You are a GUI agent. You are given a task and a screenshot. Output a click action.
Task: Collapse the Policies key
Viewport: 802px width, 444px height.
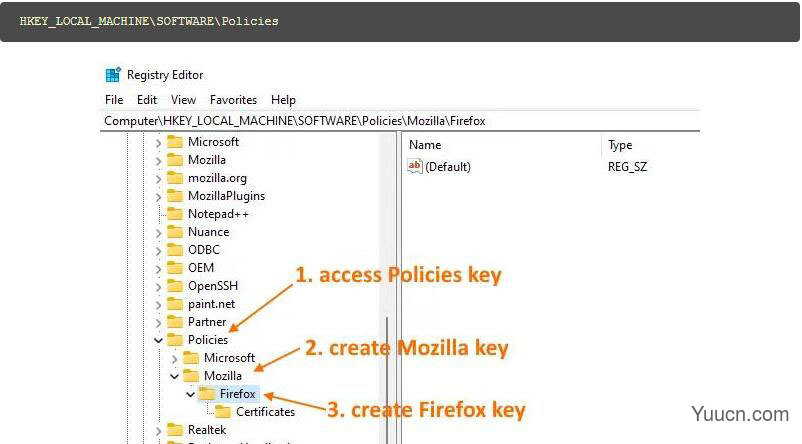point(158,340)
